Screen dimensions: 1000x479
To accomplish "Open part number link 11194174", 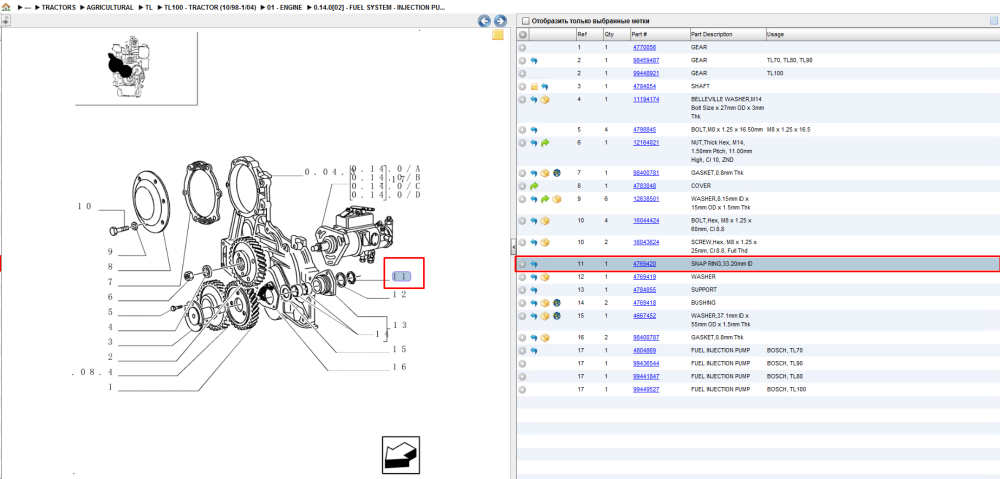I will pyautogui.click(x=645, y=99).
